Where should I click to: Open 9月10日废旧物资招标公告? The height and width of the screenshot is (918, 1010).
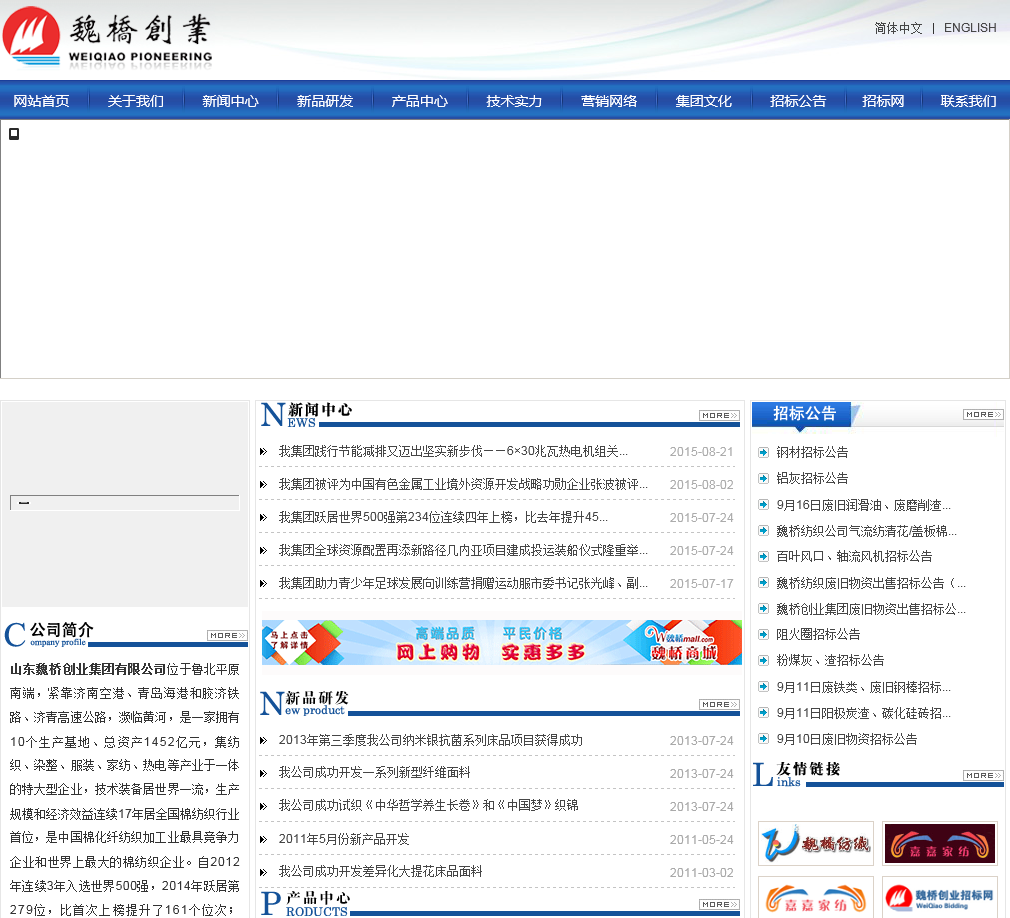pos(847,739)
